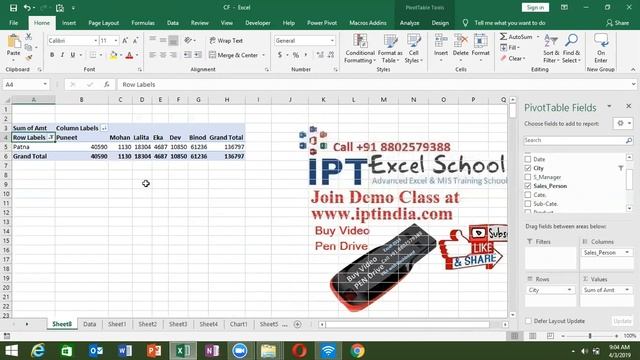
Task: Click the Insert cells icon
Action: pos(441,42)
